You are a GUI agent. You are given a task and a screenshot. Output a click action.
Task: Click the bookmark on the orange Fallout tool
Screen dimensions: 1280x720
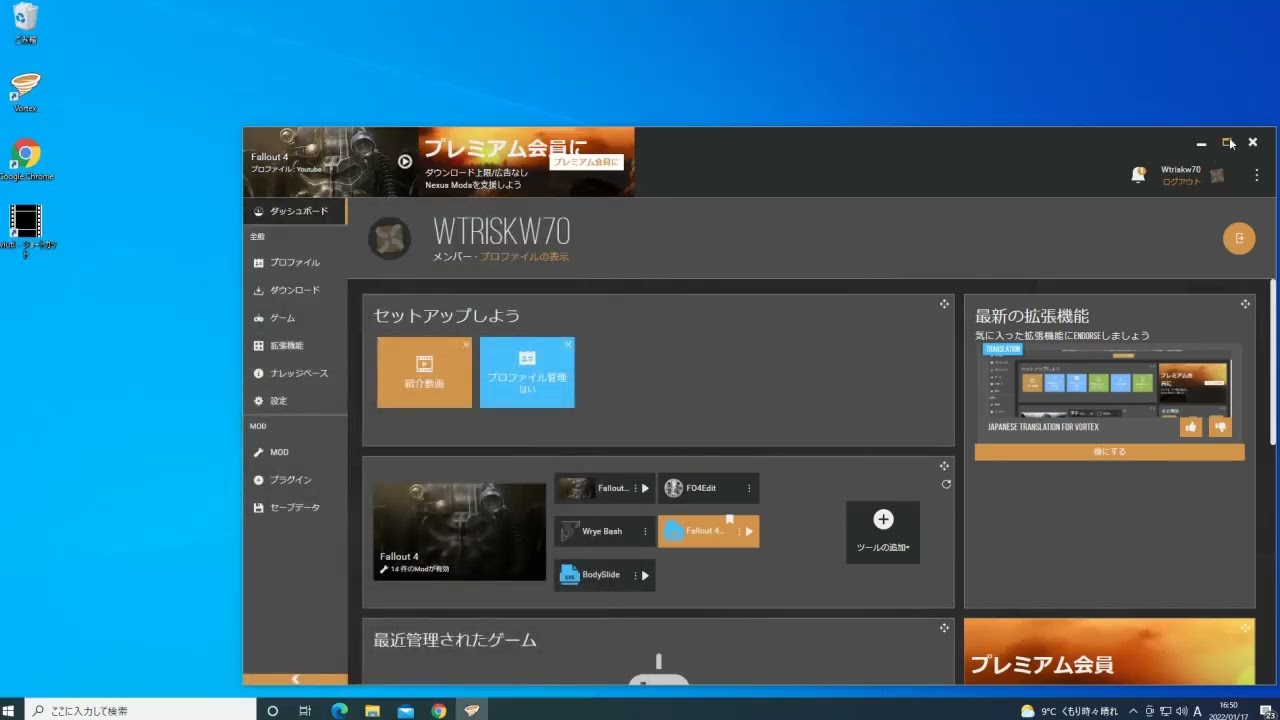click(730, 519)
